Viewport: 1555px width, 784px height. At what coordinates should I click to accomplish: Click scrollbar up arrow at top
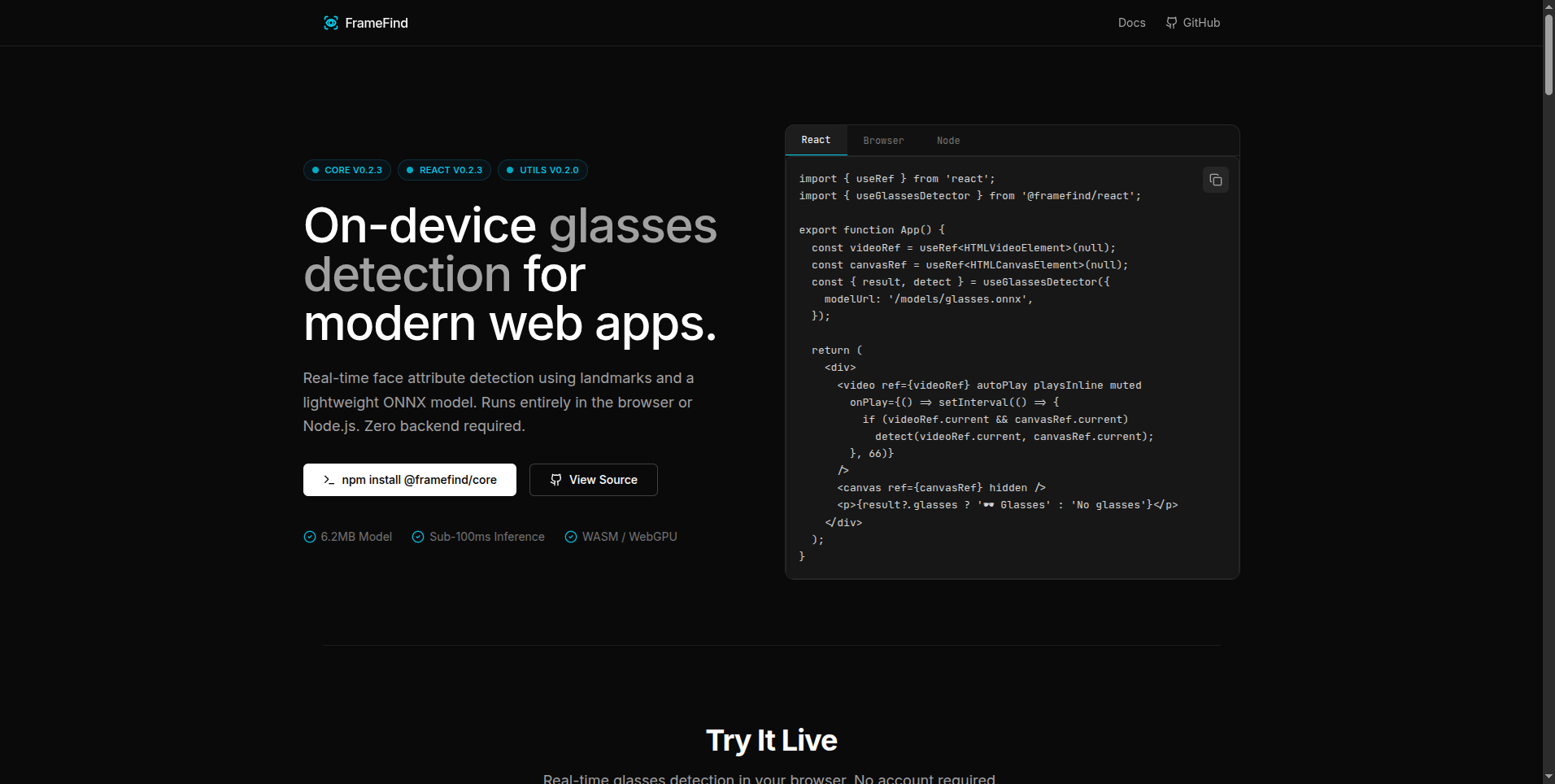[x=1548, y=6]
